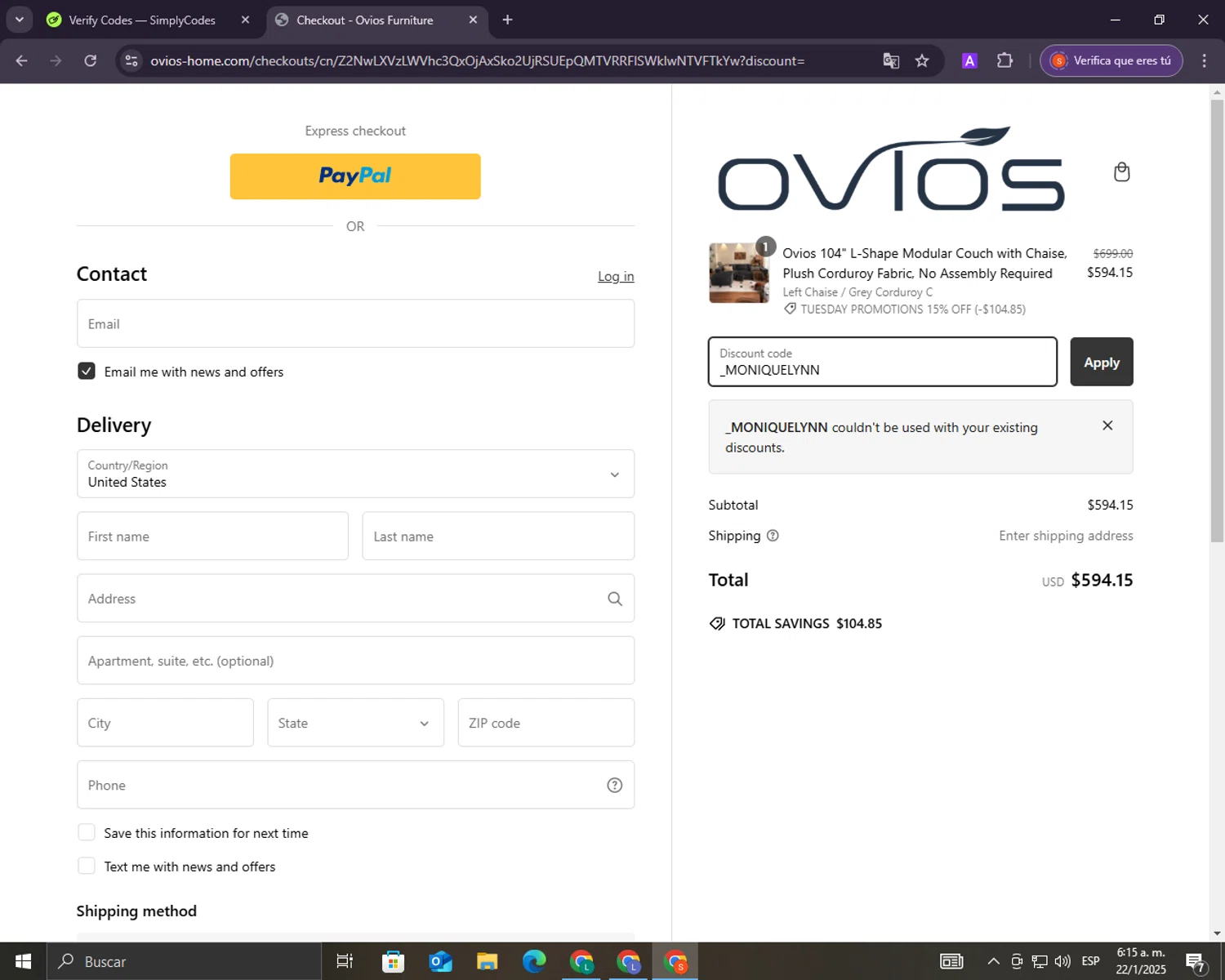
Task: Click the translate page icon
Action: coord(891,60)
